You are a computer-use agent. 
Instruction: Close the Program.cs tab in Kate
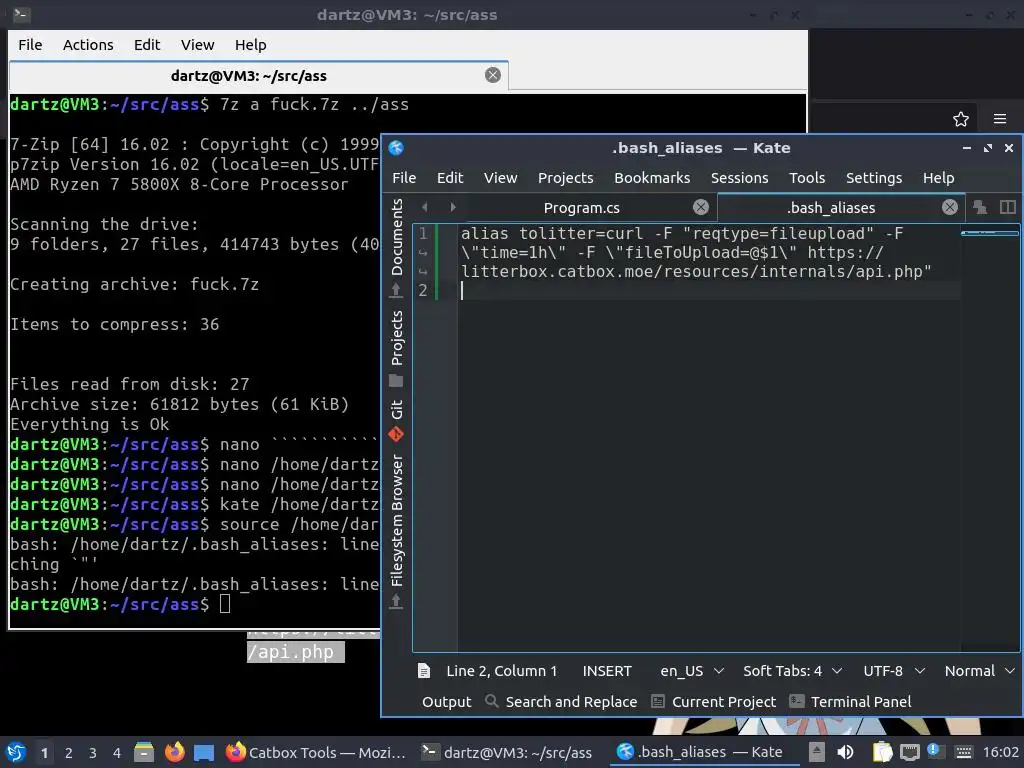click(701, 207)
